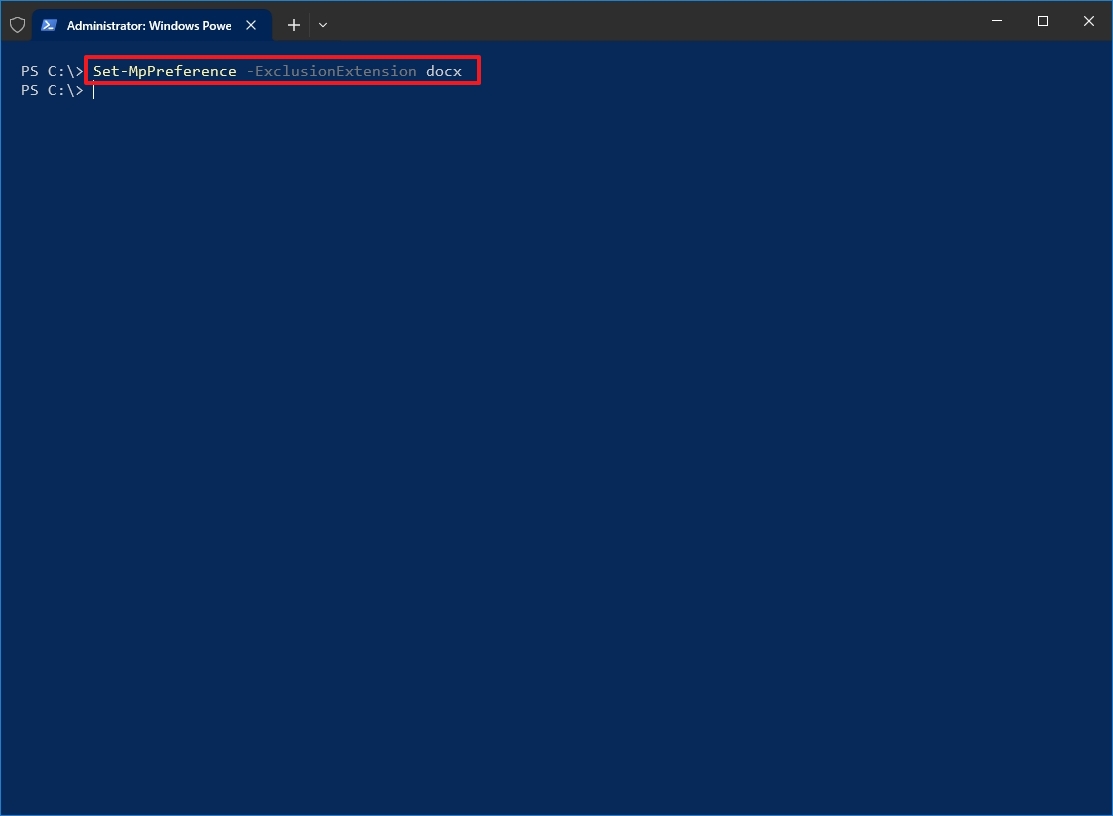This screenshot has width=1113, height=816.
Task: Click the administrator shield icon
Action: point(18,26)
